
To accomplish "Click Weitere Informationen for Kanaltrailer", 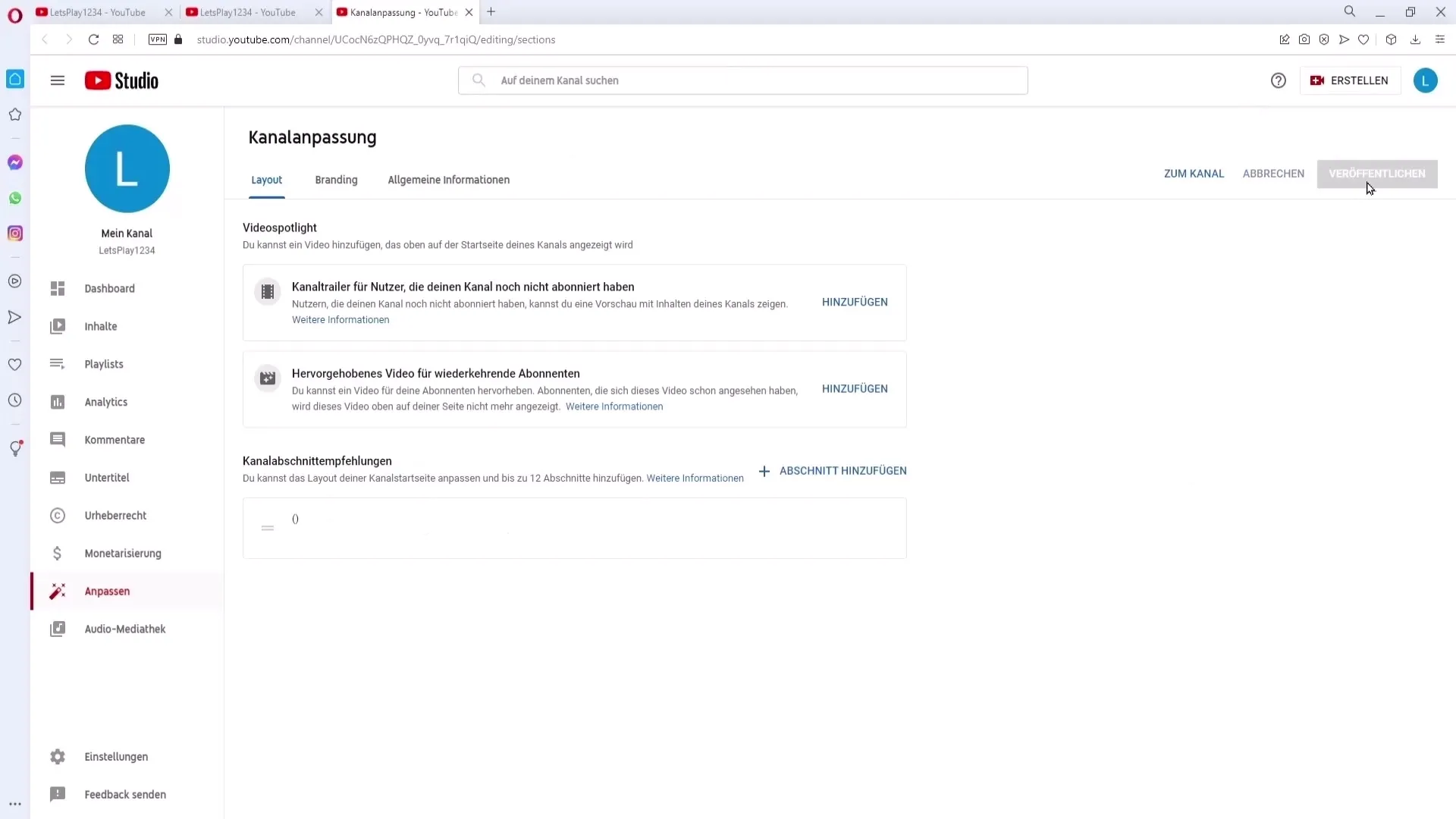I will coord(341,319).
